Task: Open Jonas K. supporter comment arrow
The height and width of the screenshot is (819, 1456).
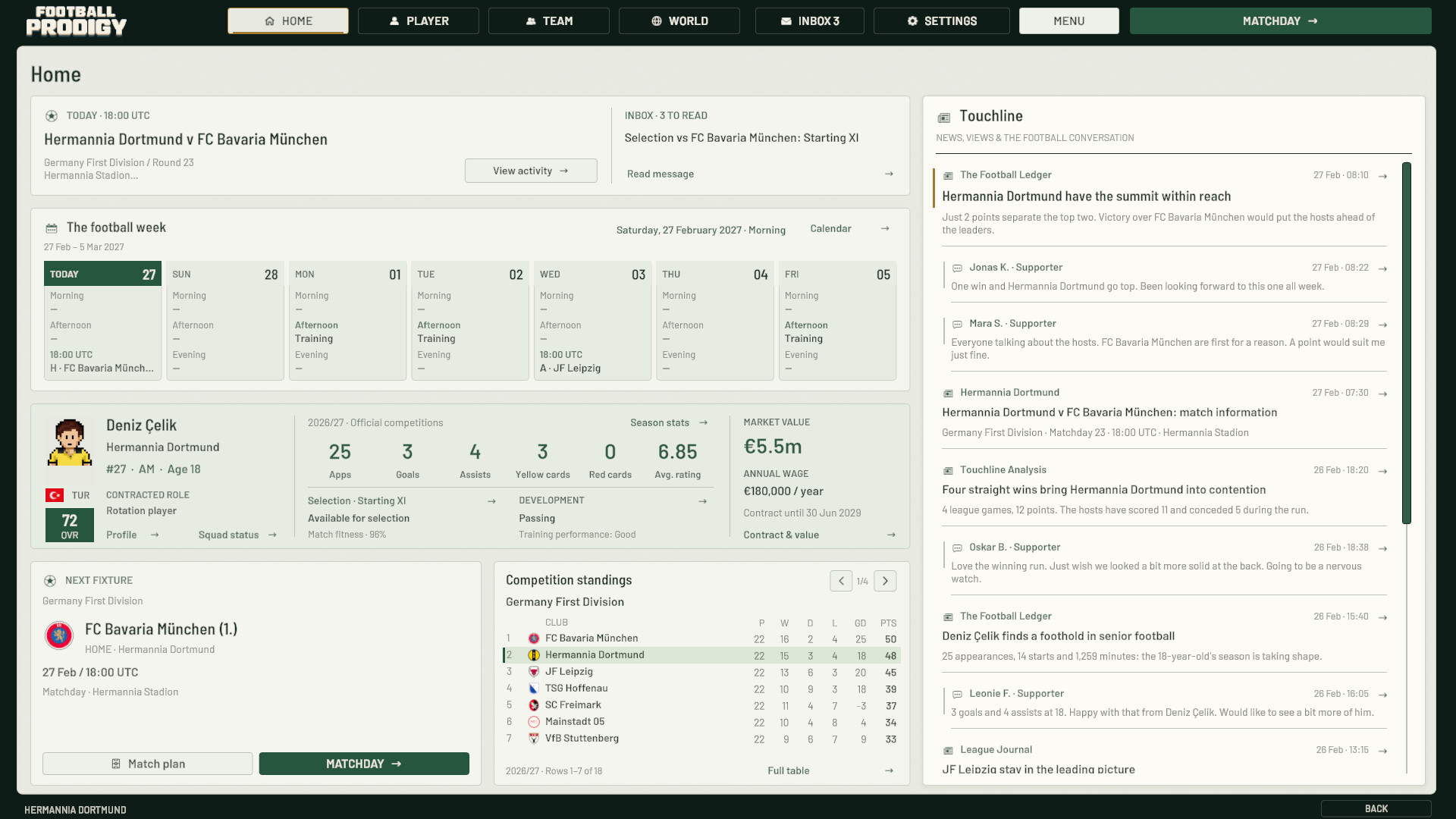Action: (1382, 268)
